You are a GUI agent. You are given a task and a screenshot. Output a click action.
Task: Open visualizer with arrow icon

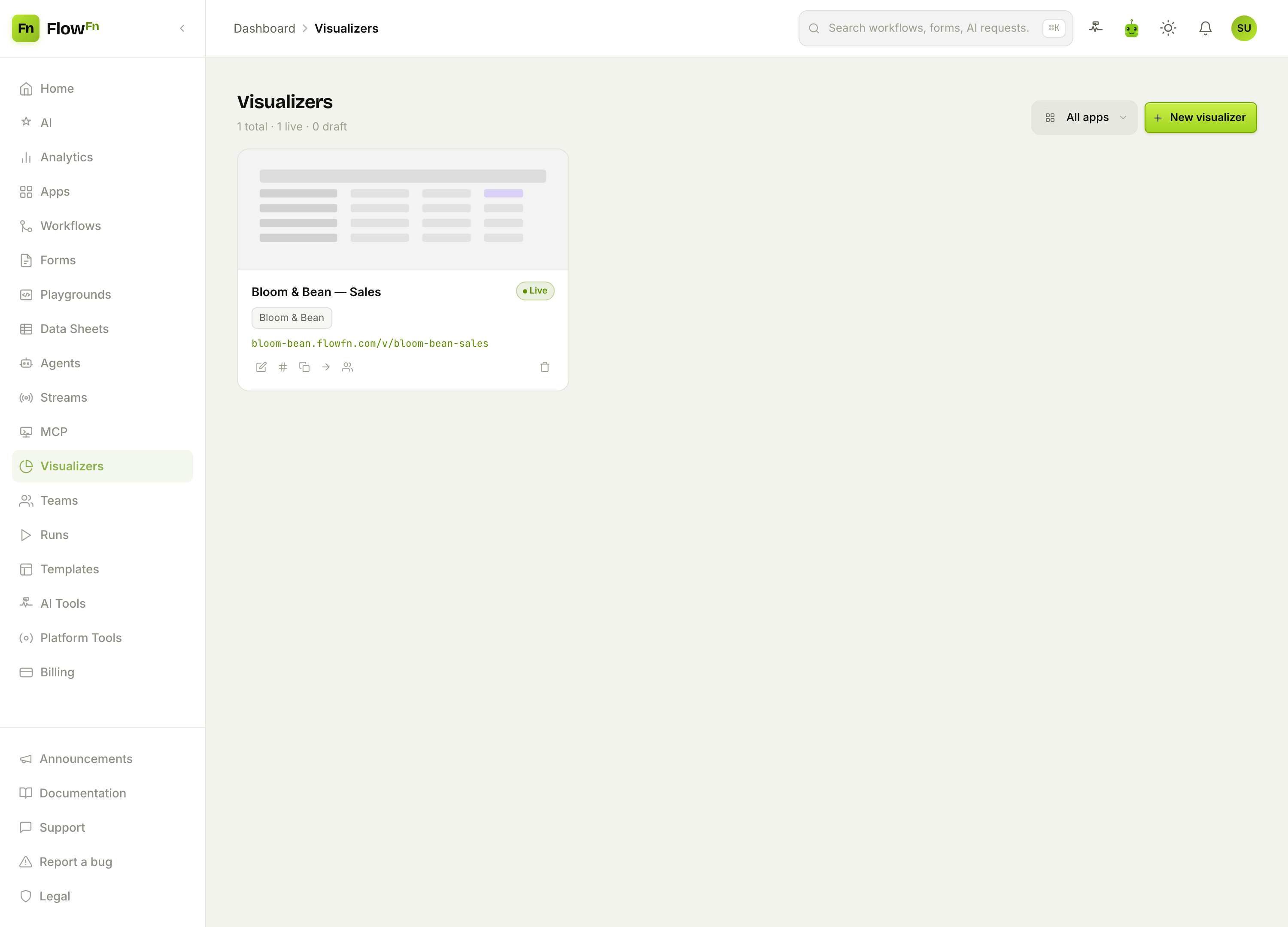pos(326,367)
